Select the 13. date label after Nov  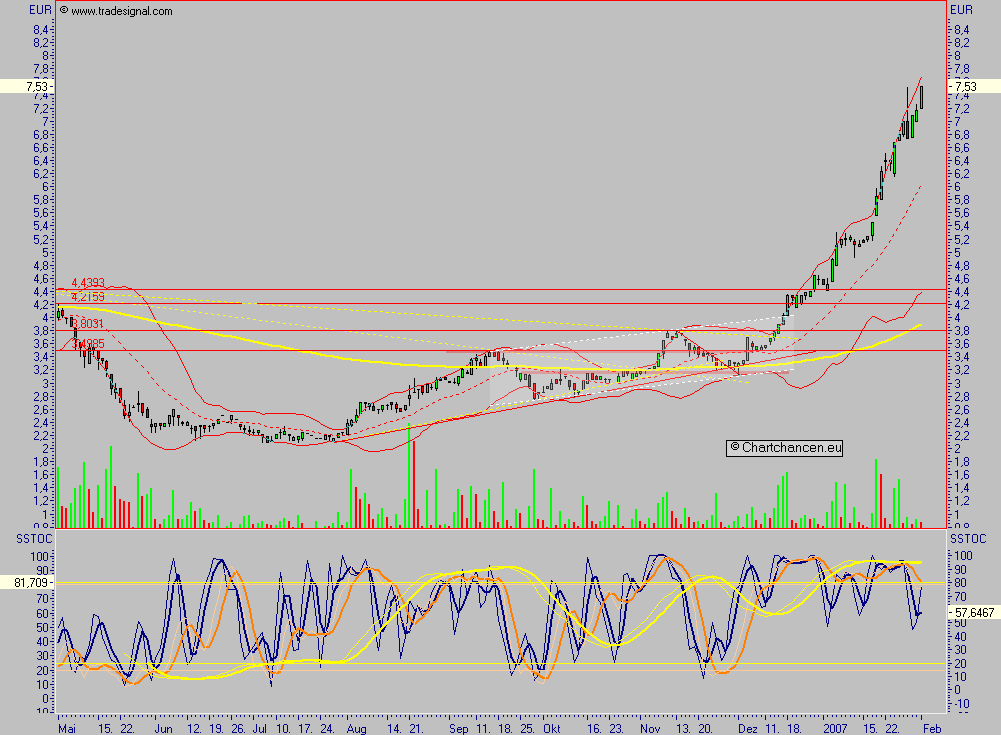pyautogui.click(x=683, y=729)
